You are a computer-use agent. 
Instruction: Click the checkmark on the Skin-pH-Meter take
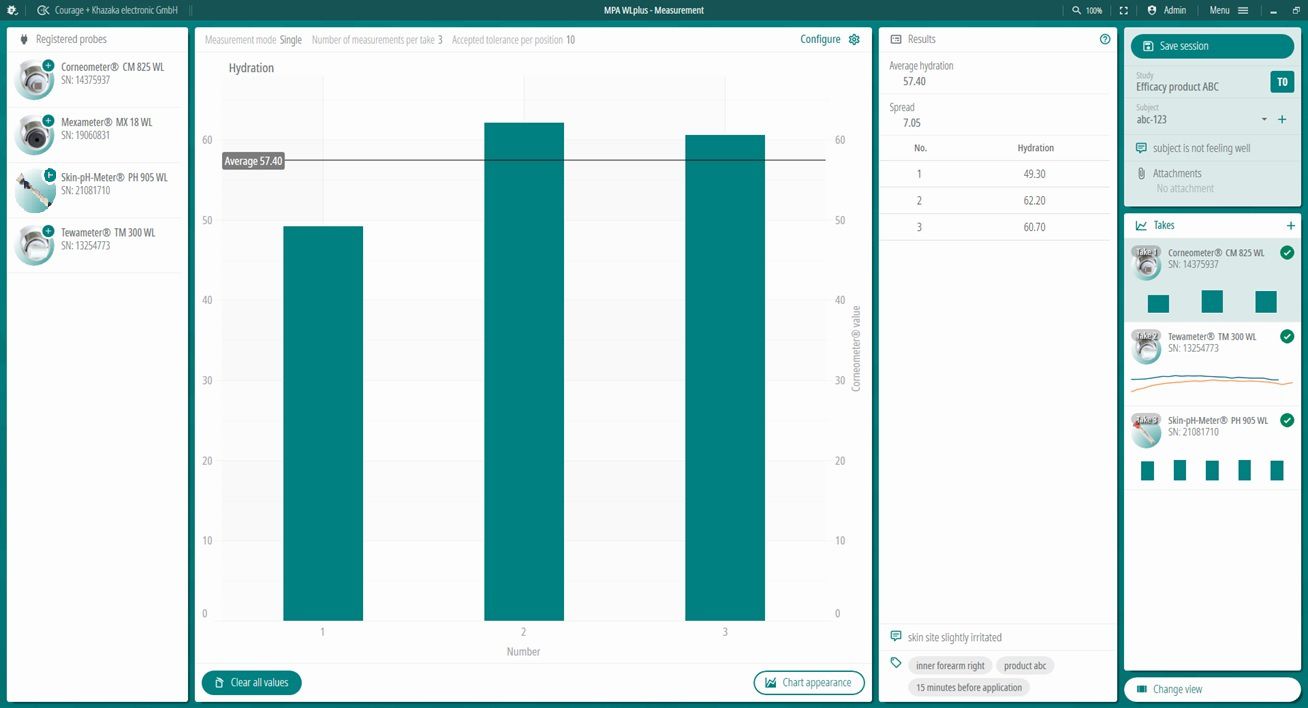pos(1287,420)
